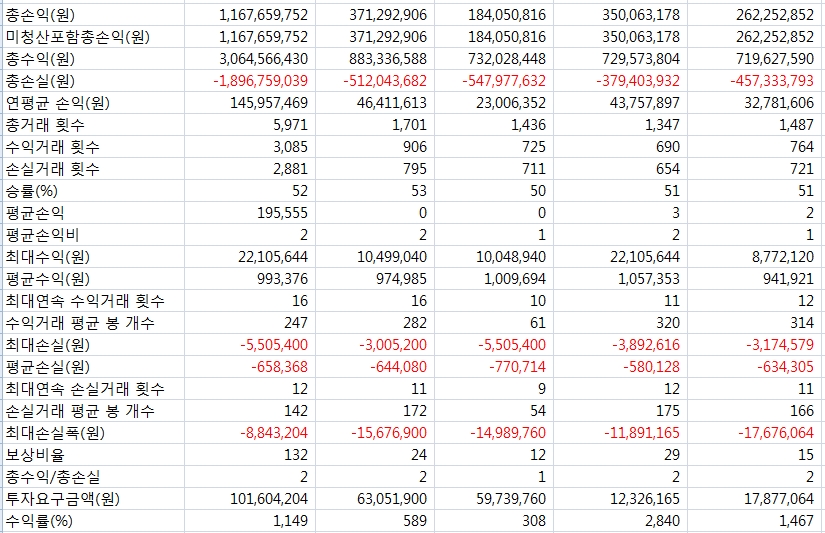This screenshot has width=825, height=533.
Task: Select the cell with value 3,064,566,430
Action: pos(252,59)
